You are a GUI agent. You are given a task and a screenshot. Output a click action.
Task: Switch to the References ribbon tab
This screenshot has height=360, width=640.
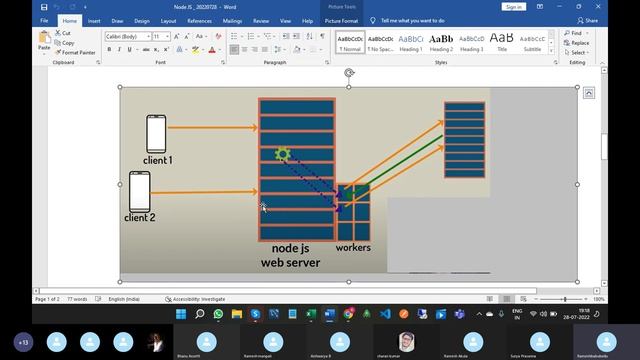click(x=200, y=21)
